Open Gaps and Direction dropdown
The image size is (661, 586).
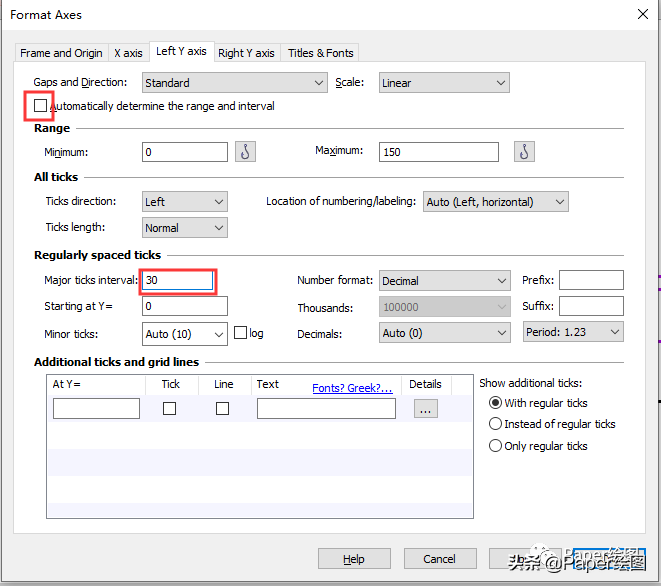click(234, 83)
